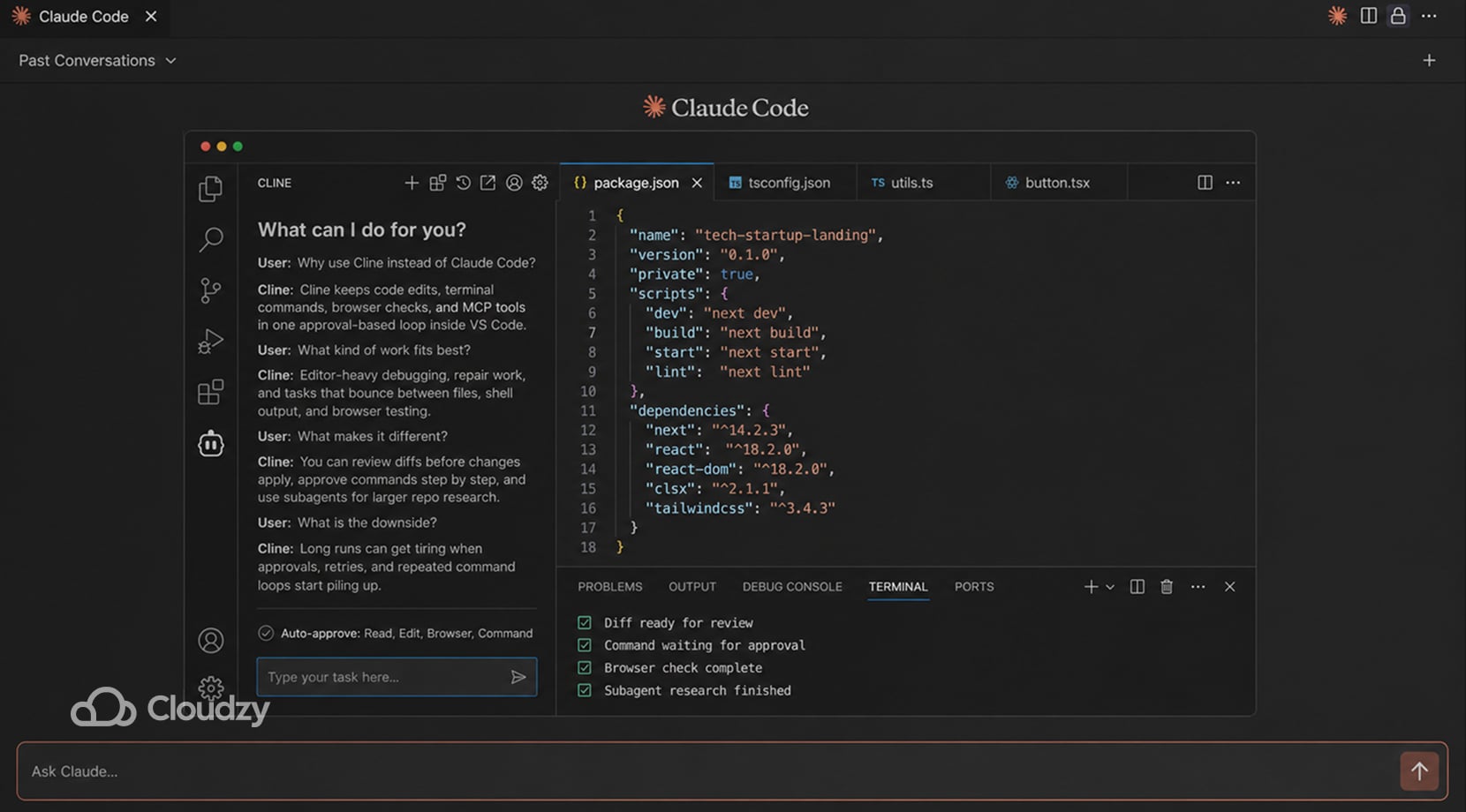
Task: Open the Past Conversations dropdown
Action: pos(97,60)
